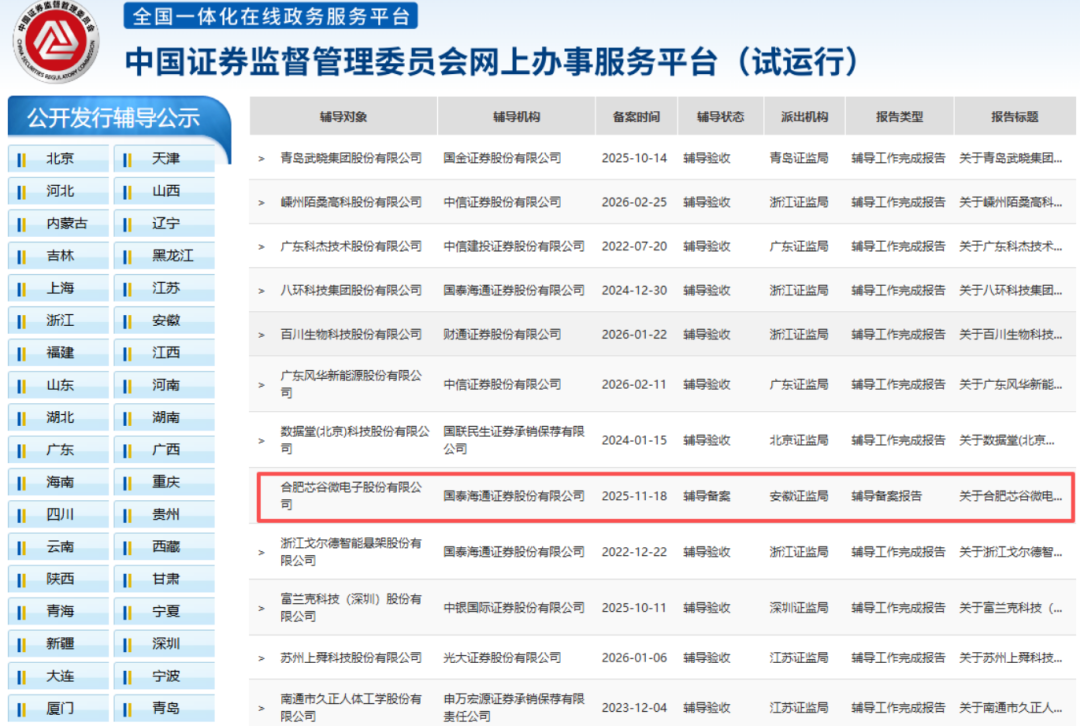Open the 辽宁 region button
Screen dimensions: 1080x726
point(165,223)
